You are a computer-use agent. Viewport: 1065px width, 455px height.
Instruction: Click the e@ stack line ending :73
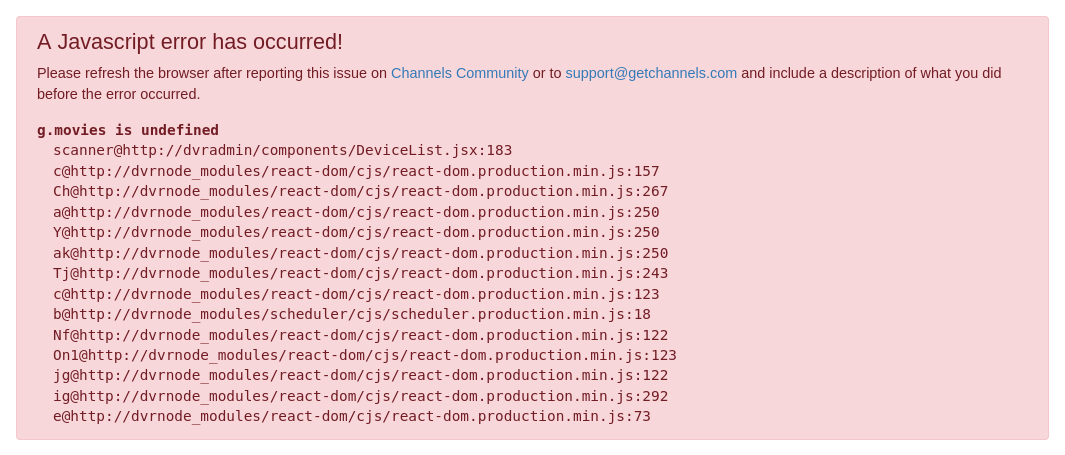tap(352, 416)
